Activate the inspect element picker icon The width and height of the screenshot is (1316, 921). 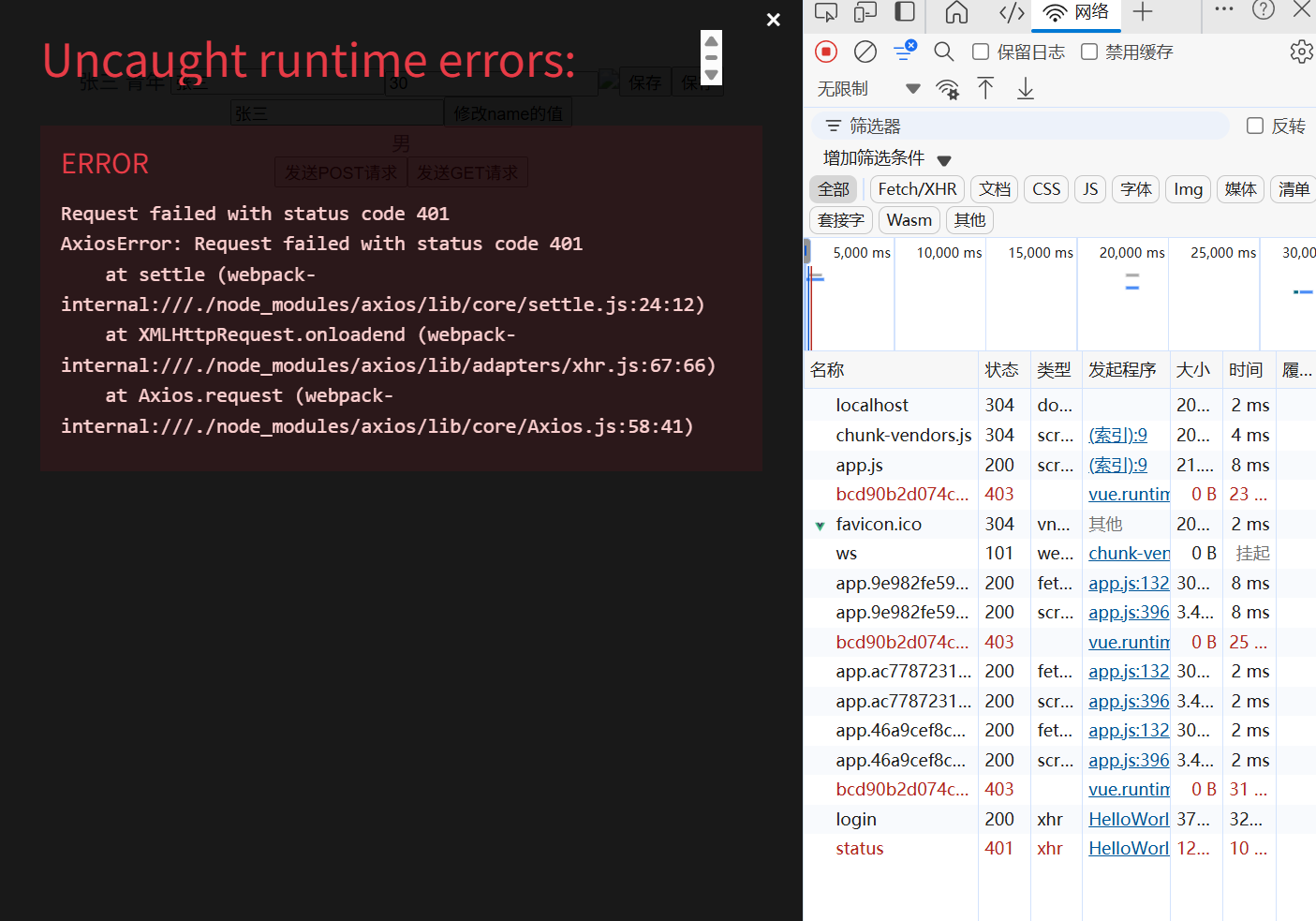pos(826,12)
